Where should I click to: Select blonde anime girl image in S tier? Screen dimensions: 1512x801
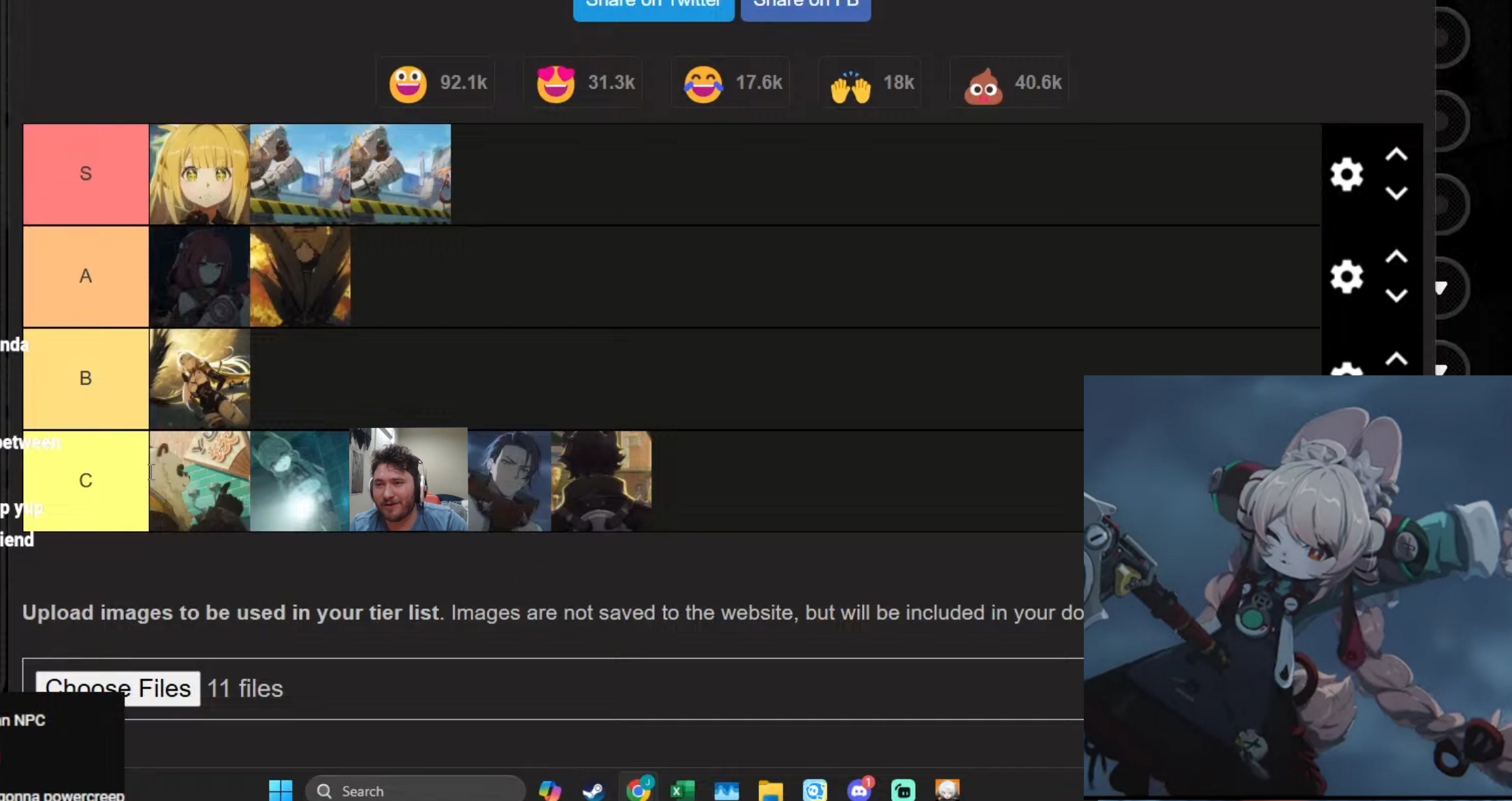(199, 174)
